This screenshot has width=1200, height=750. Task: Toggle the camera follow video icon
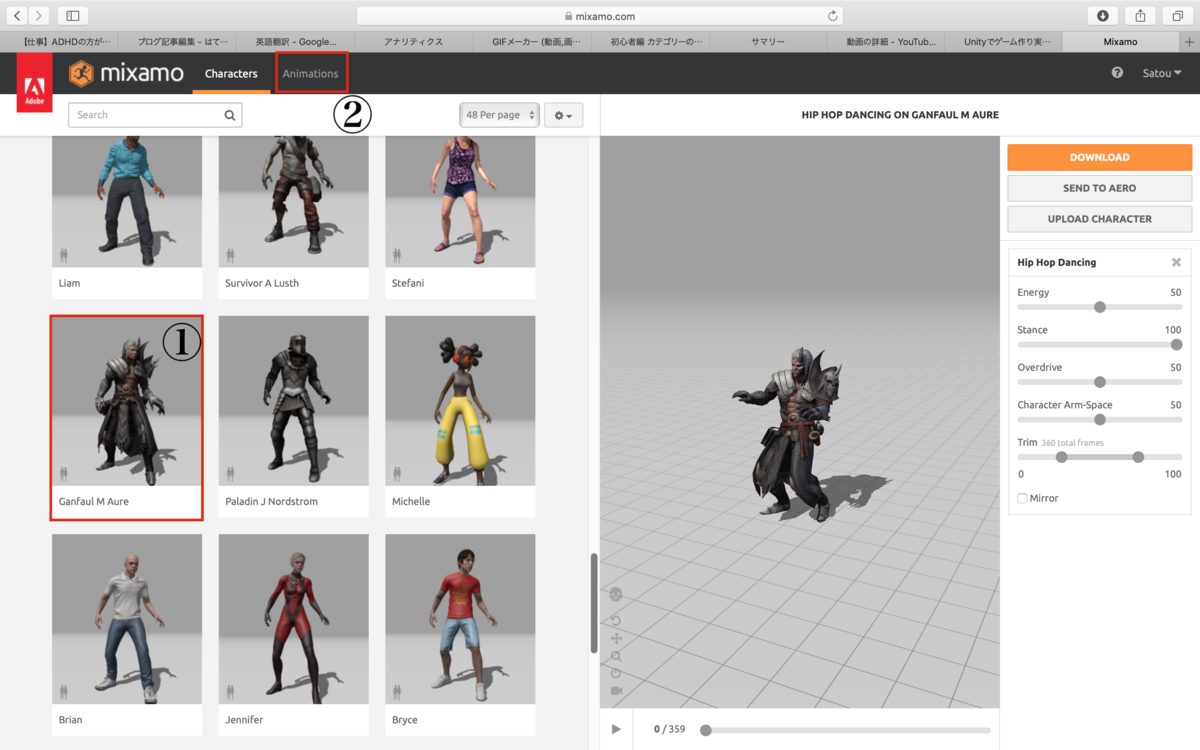click(616, 691)
